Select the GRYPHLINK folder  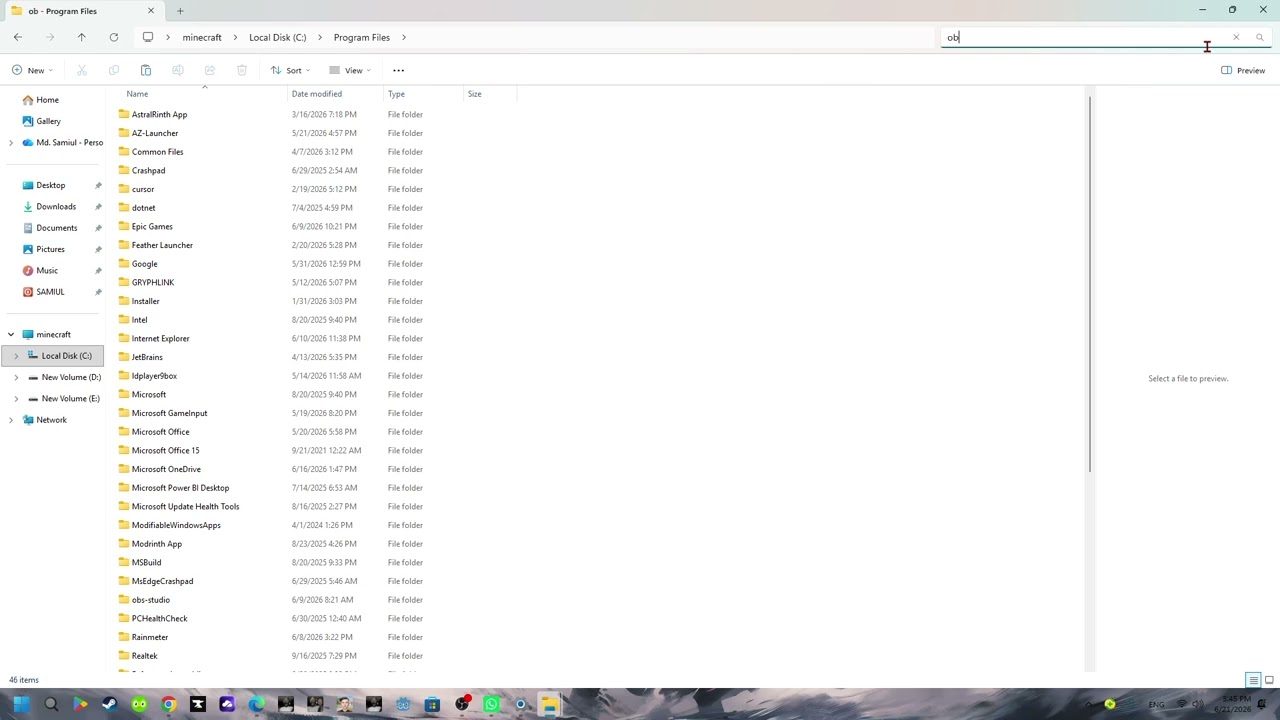(x=153, y=283)
